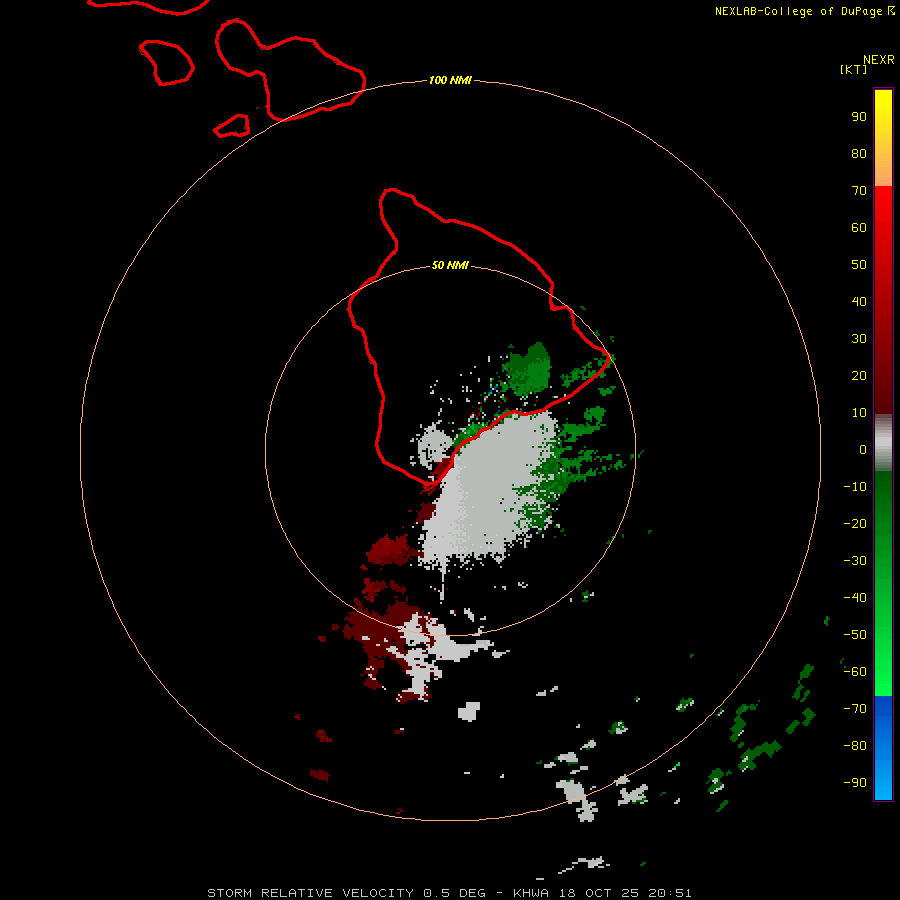Click the -20 value on the velocity scale

tap(855, 523)
